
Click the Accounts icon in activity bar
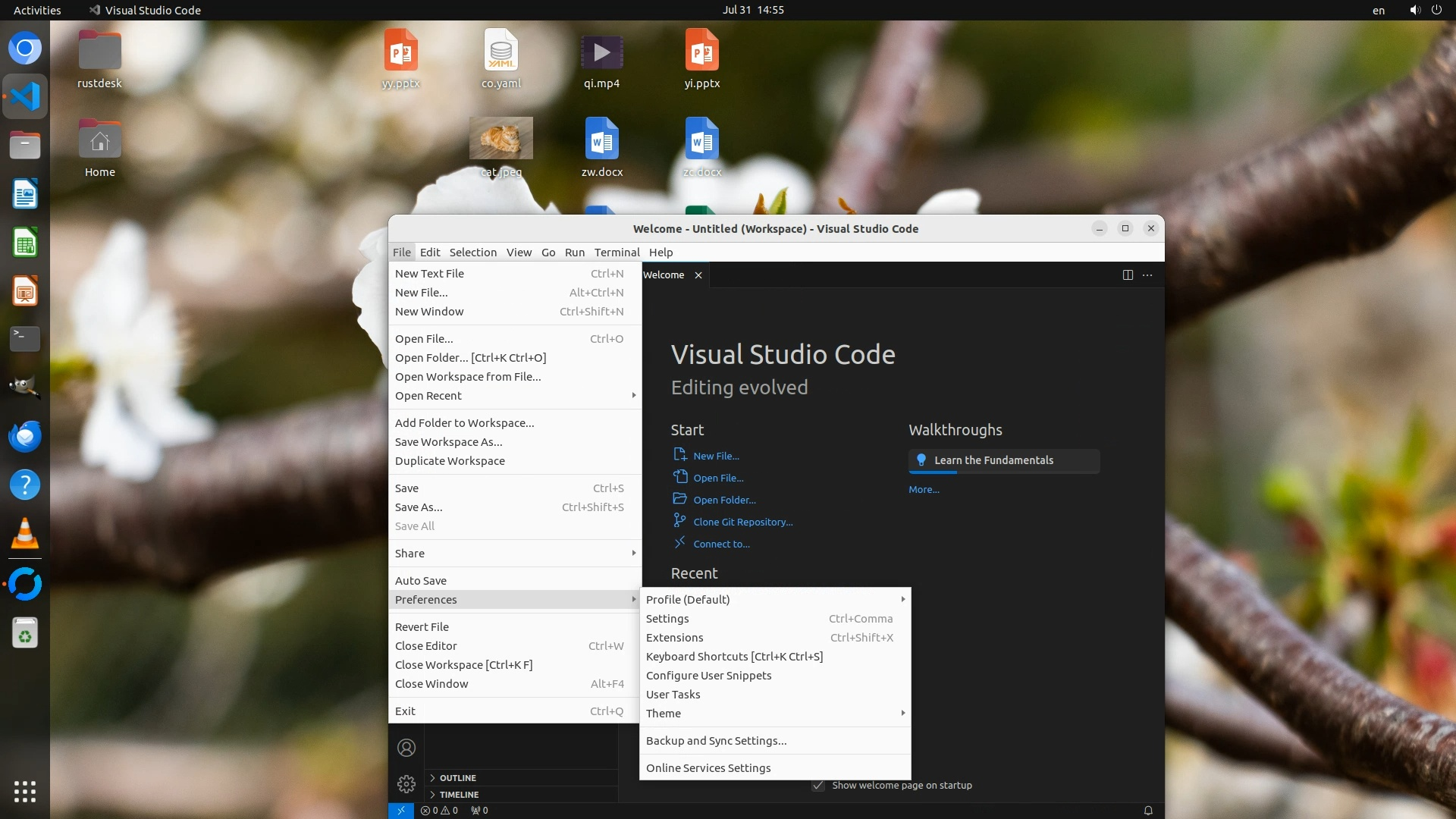(406, 748)
